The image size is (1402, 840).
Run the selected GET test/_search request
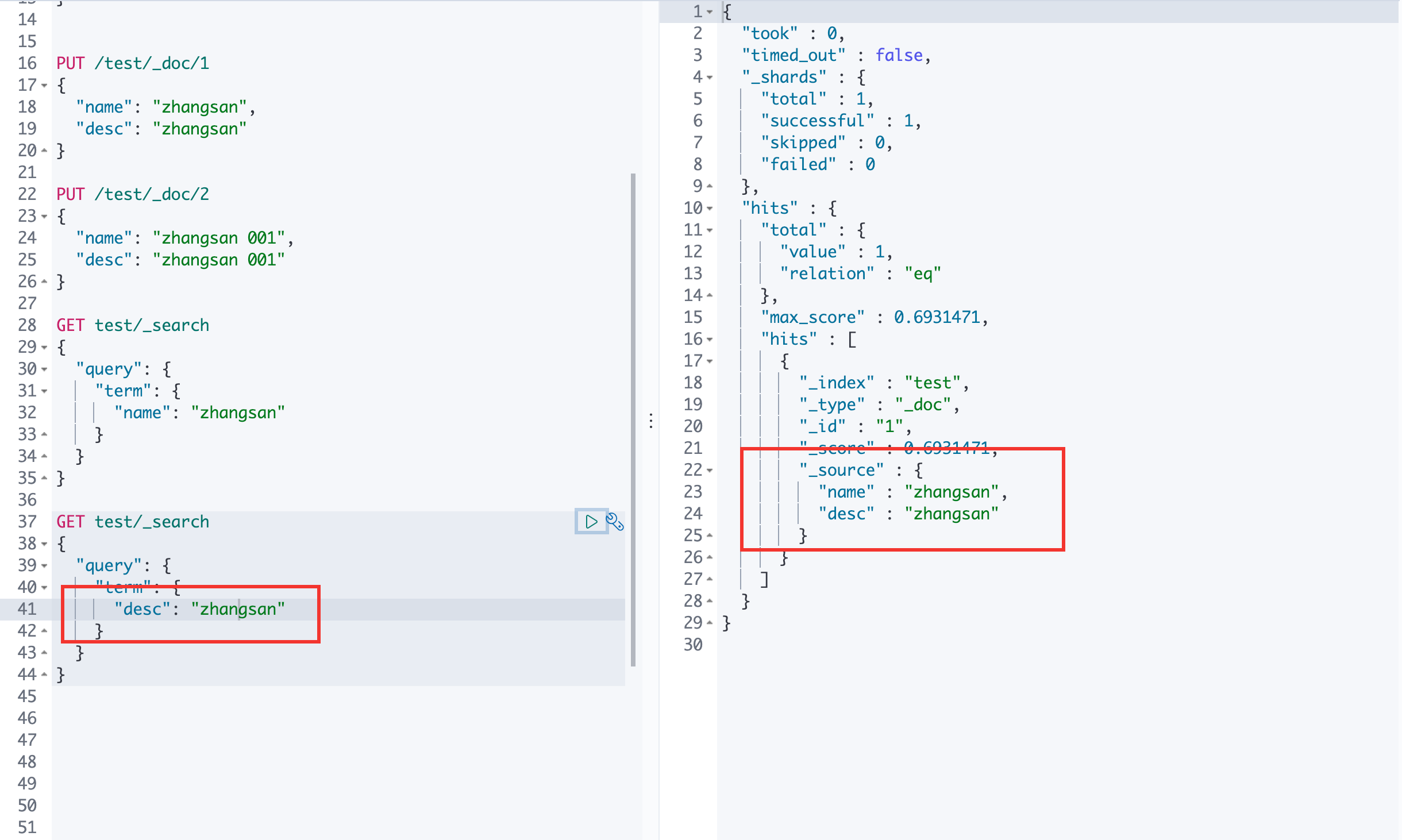tap(591, 522)
